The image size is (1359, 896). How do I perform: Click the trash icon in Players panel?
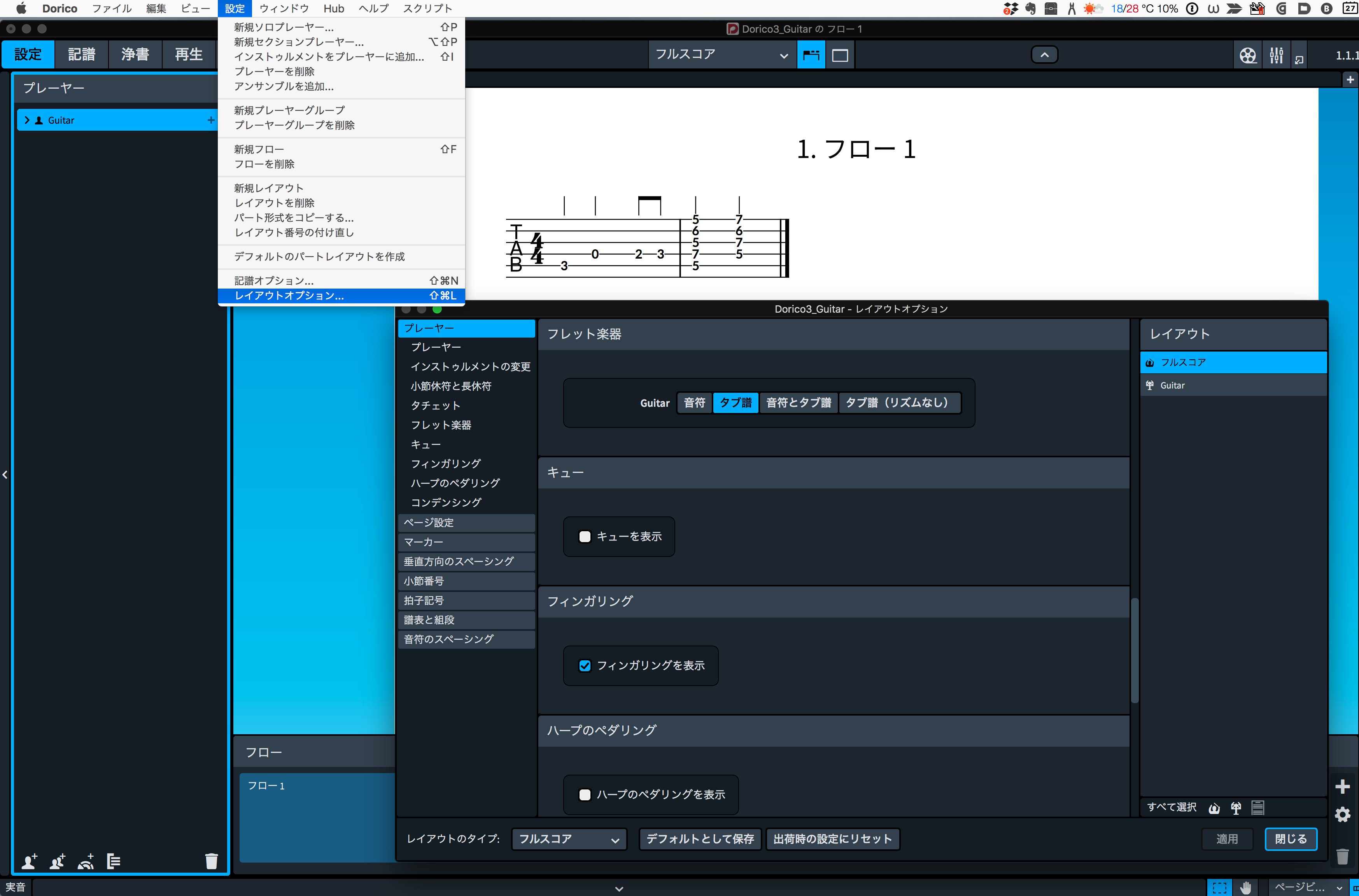point(212,861)
